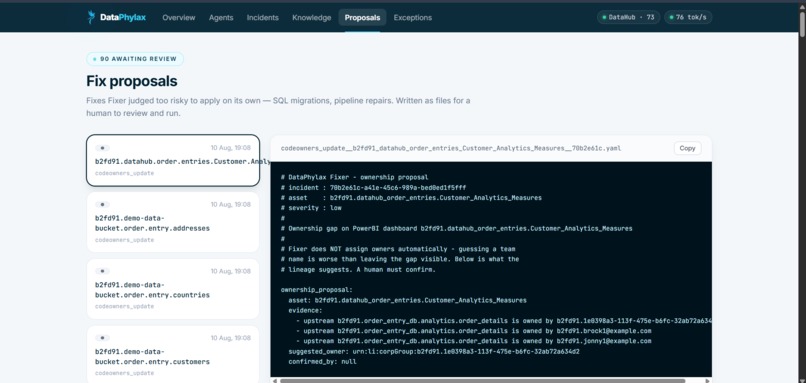This screenshot has width=806, height=383.
Task: Click the upstream brock1@example.com evidence line
Action: pyautogui.click(x=473, y=331)
